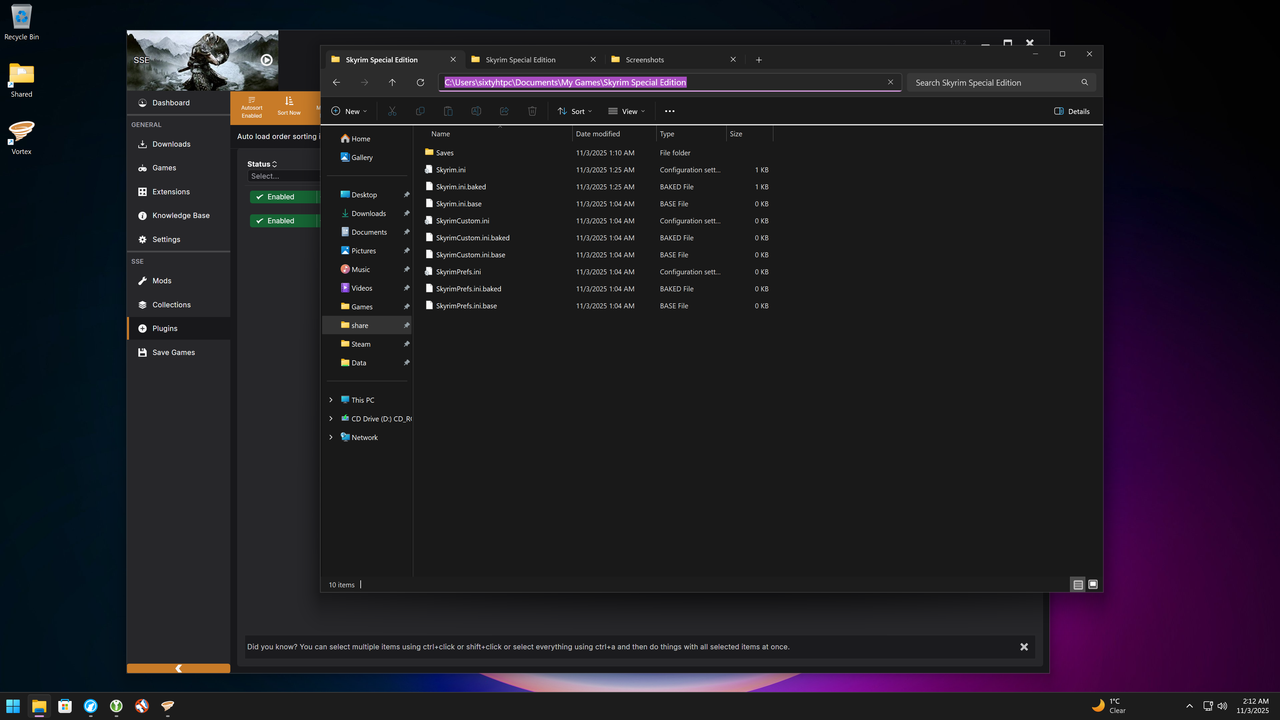Switch to large thumbnails view toggle

tap(1092, 584)
